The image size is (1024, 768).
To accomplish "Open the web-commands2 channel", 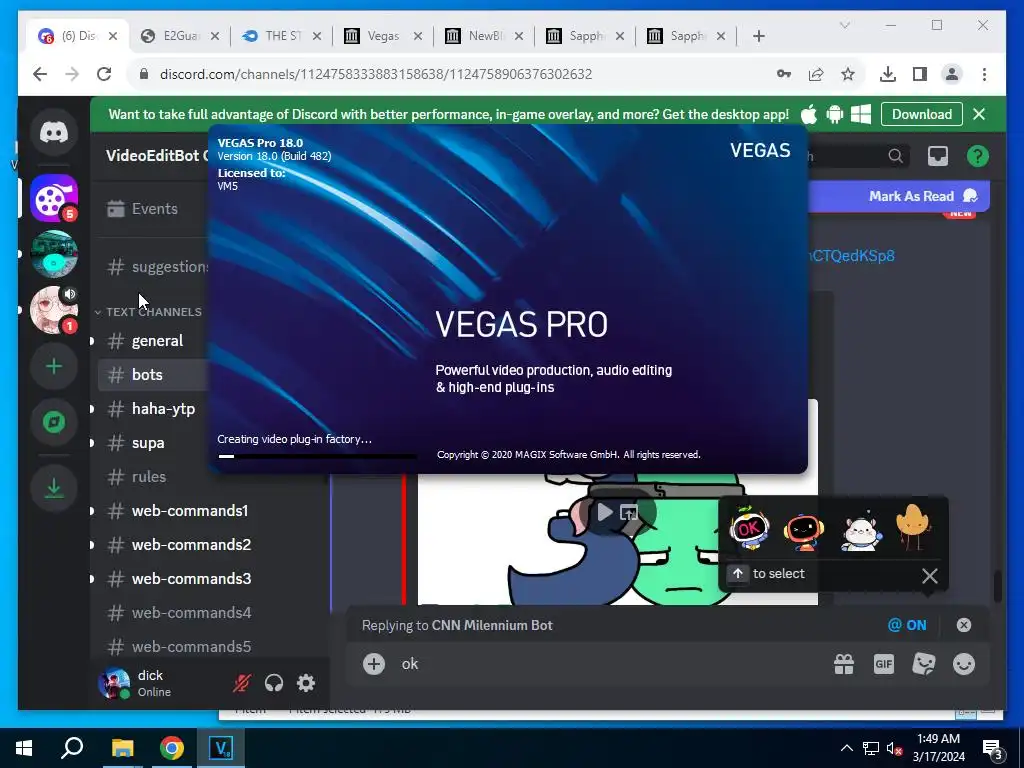I will pos(210,545).
